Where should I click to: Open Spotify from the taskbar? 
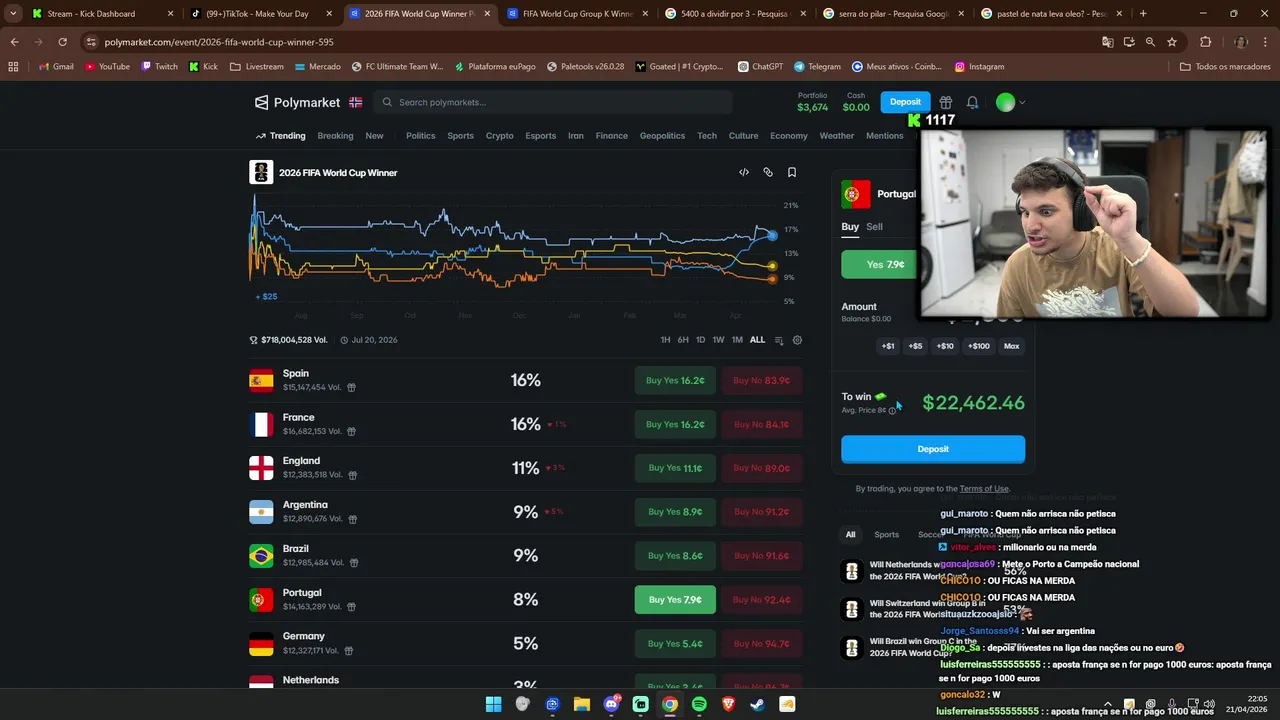click(x=699, y=704)
